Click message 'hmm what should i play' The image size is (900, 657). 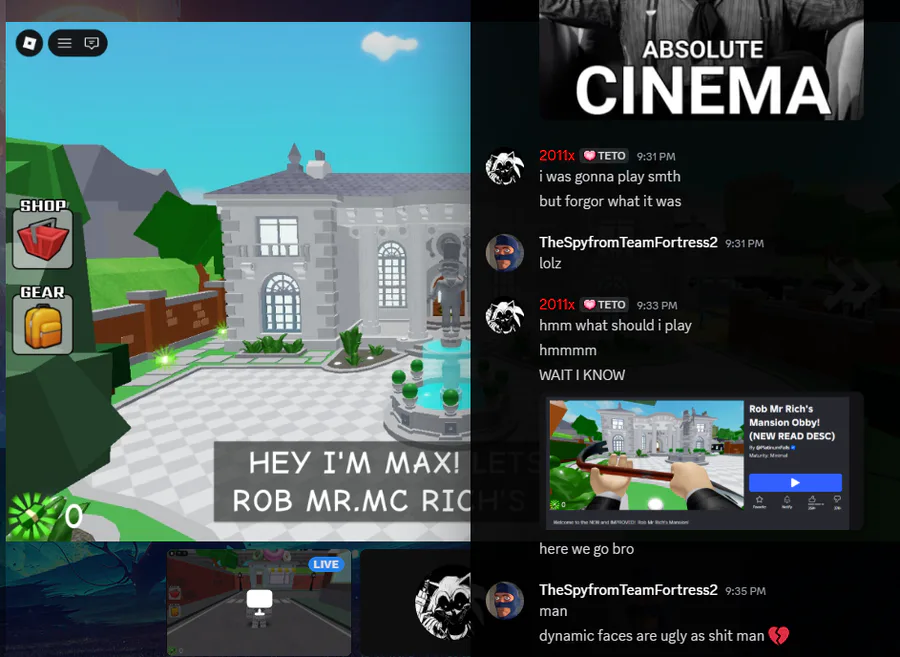click(615, 325)
